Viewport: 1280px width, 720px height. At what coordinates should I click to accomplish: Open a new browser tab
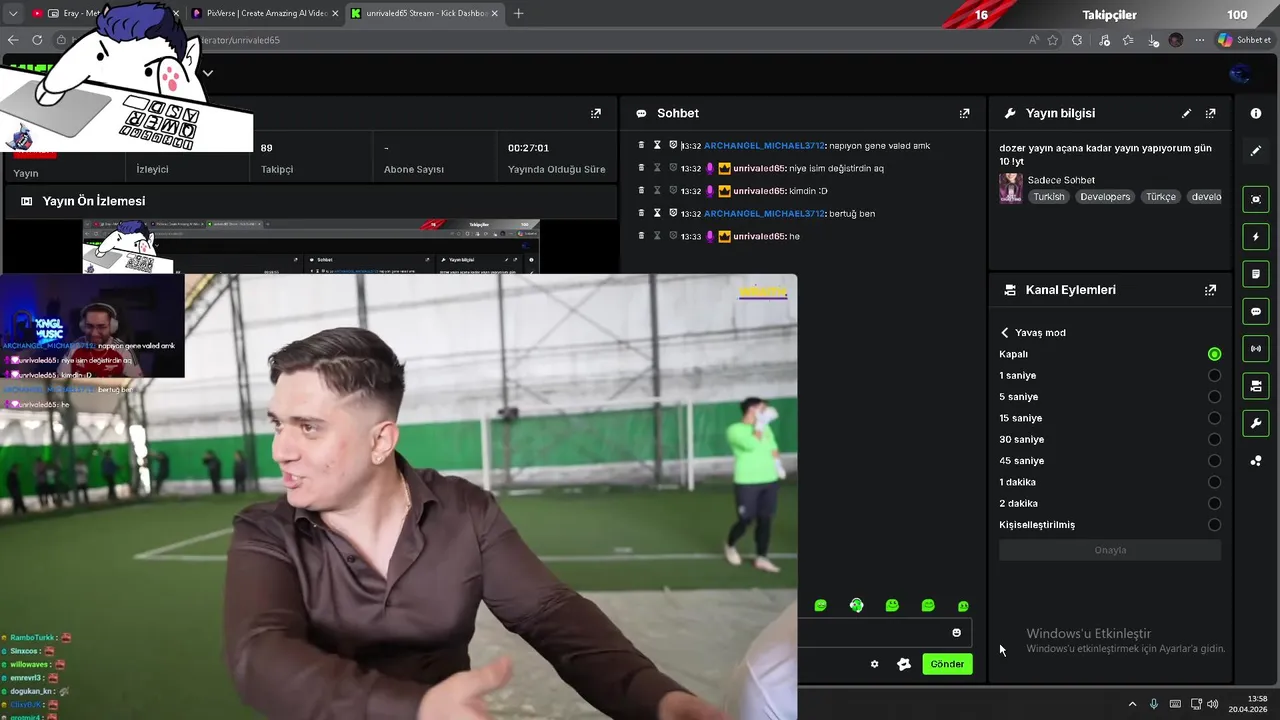click(518, 14)
